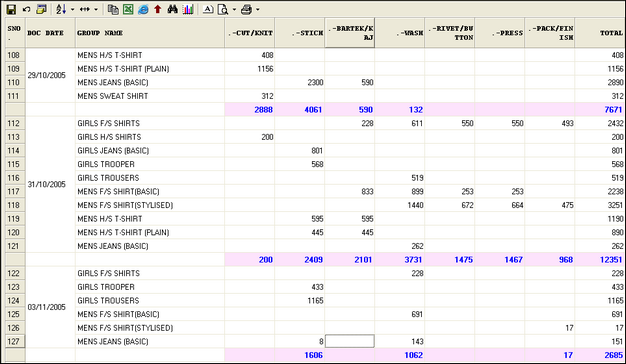Click the cascading windows toolbar icon
This screenshot has height=364, width=626.
coord(42,9)
